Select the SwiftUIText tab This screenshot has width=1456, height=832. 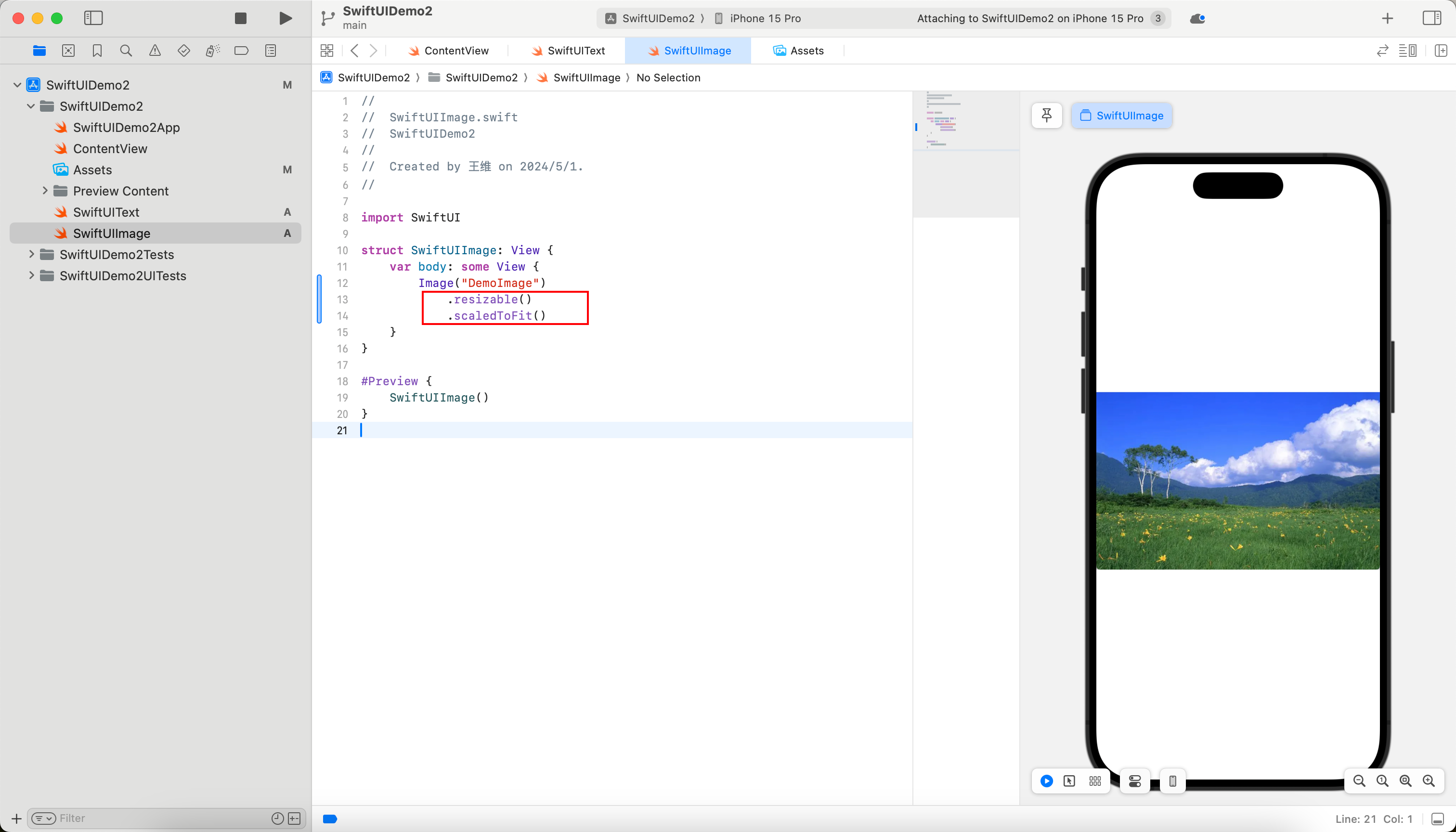[576, 50]
